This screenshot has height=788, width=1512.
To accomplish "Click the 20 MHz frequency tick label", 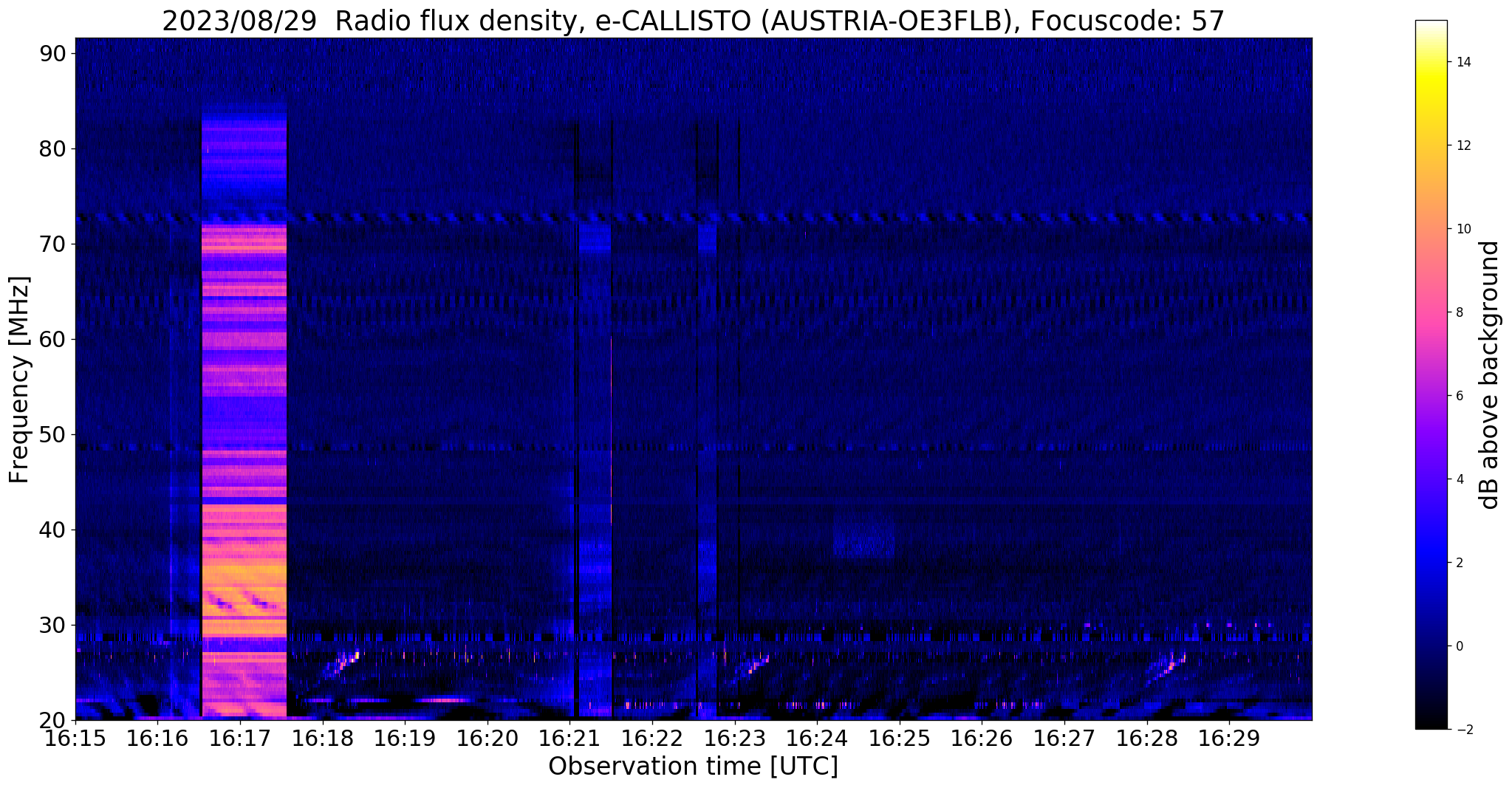I will (52, 720).
